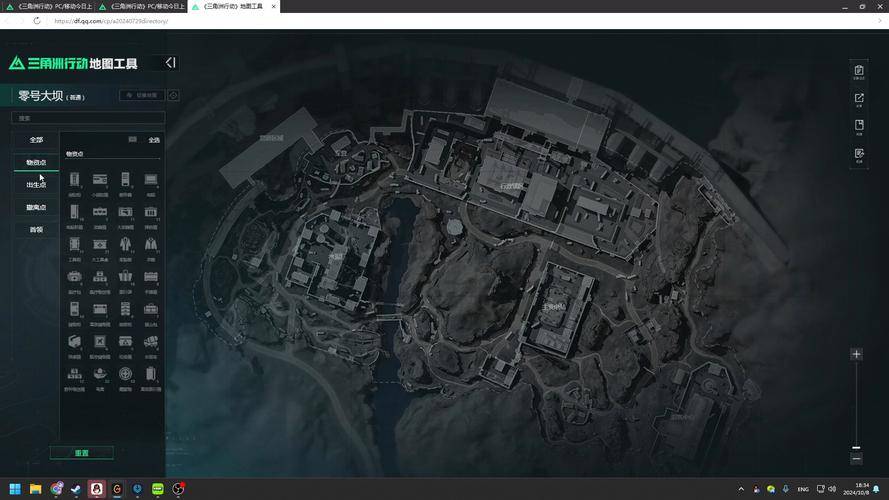The image size is (889, 500).
Task: Click the switch map button beside 零号大坝
Action: (x=142, y=96)
